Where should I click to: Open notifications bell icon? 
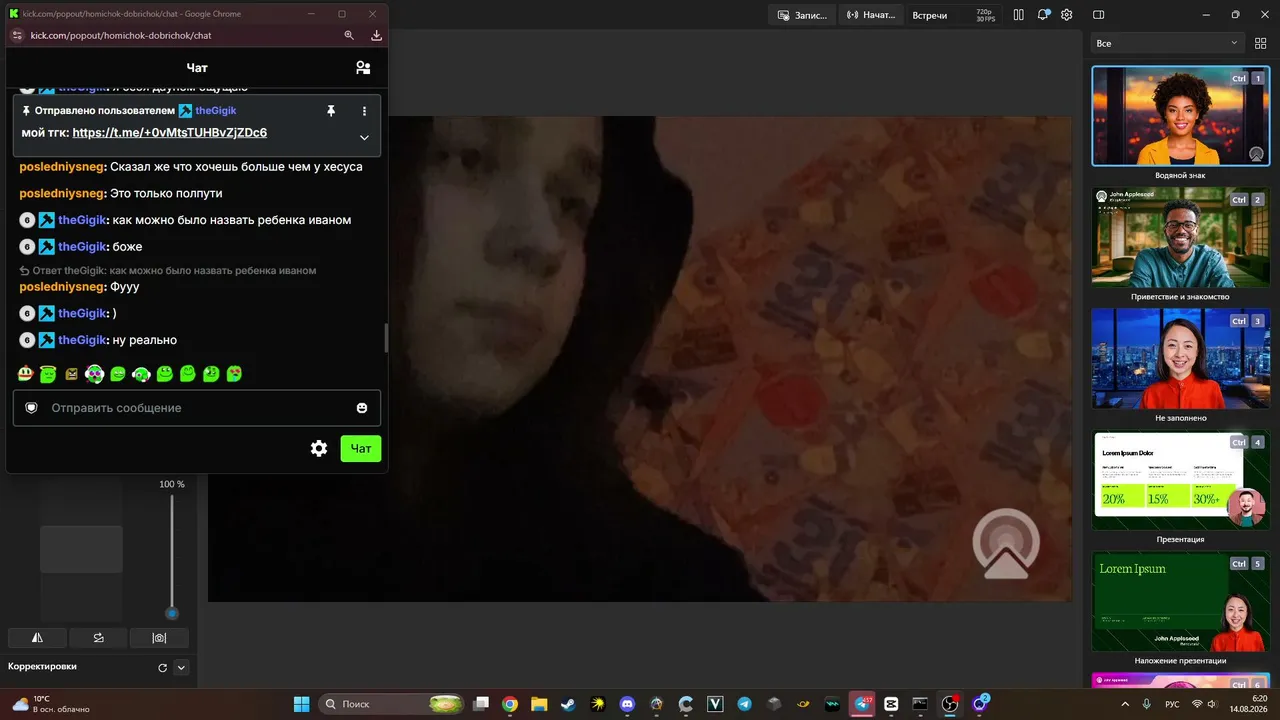1043,15
